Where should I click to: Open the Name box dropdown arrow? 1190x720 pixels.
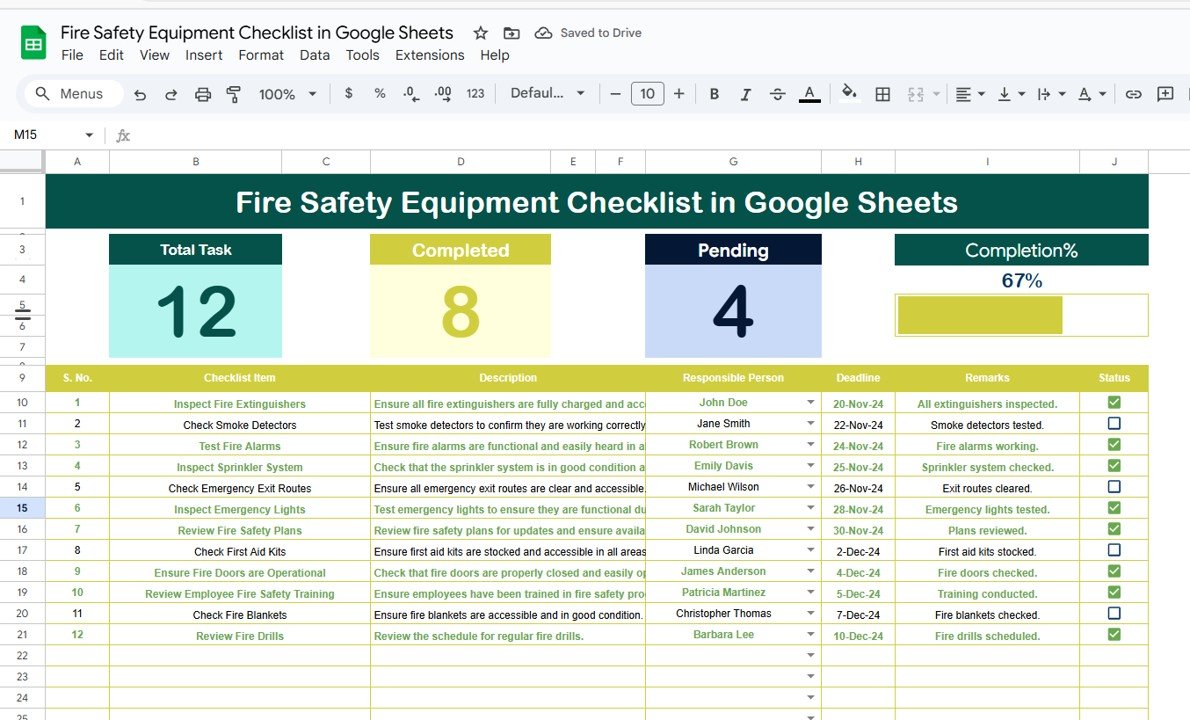[x=89, y=135]
